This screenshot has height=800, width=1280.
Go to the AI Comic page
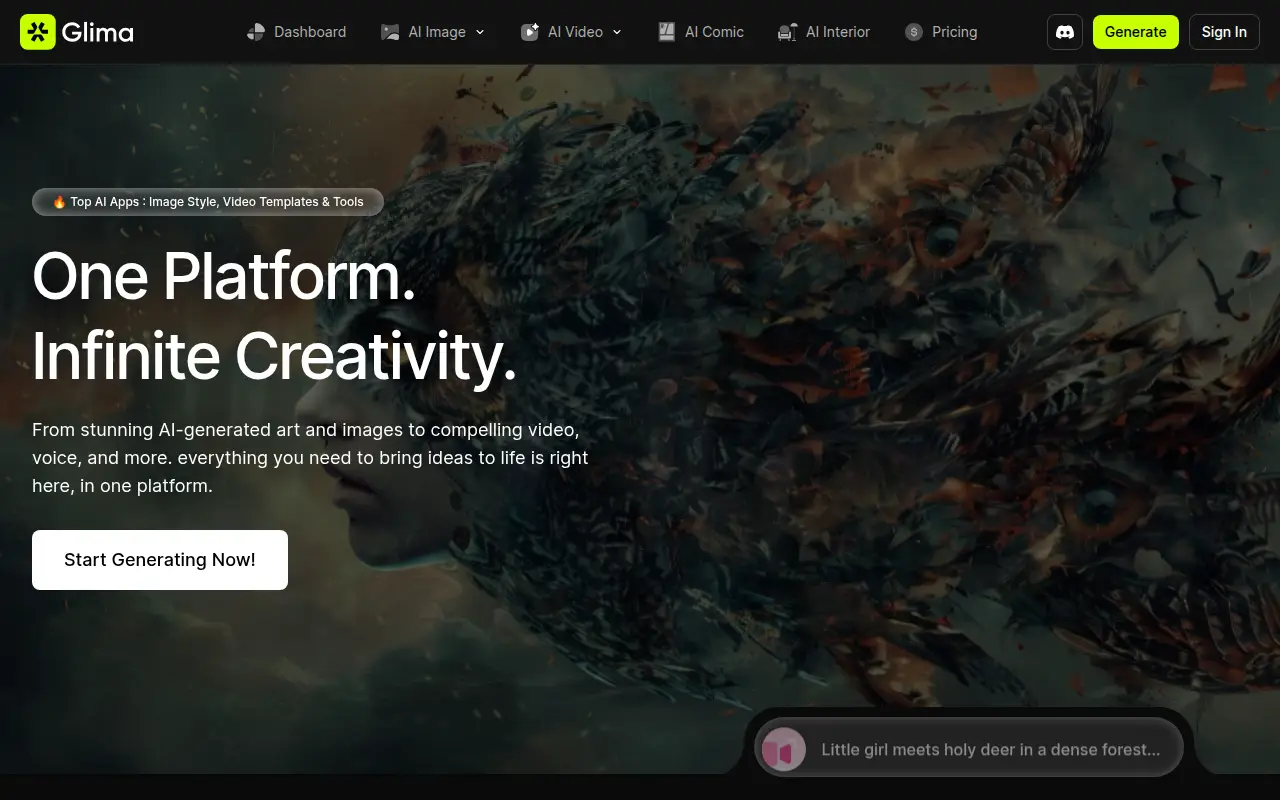click(x=701, y=32)
